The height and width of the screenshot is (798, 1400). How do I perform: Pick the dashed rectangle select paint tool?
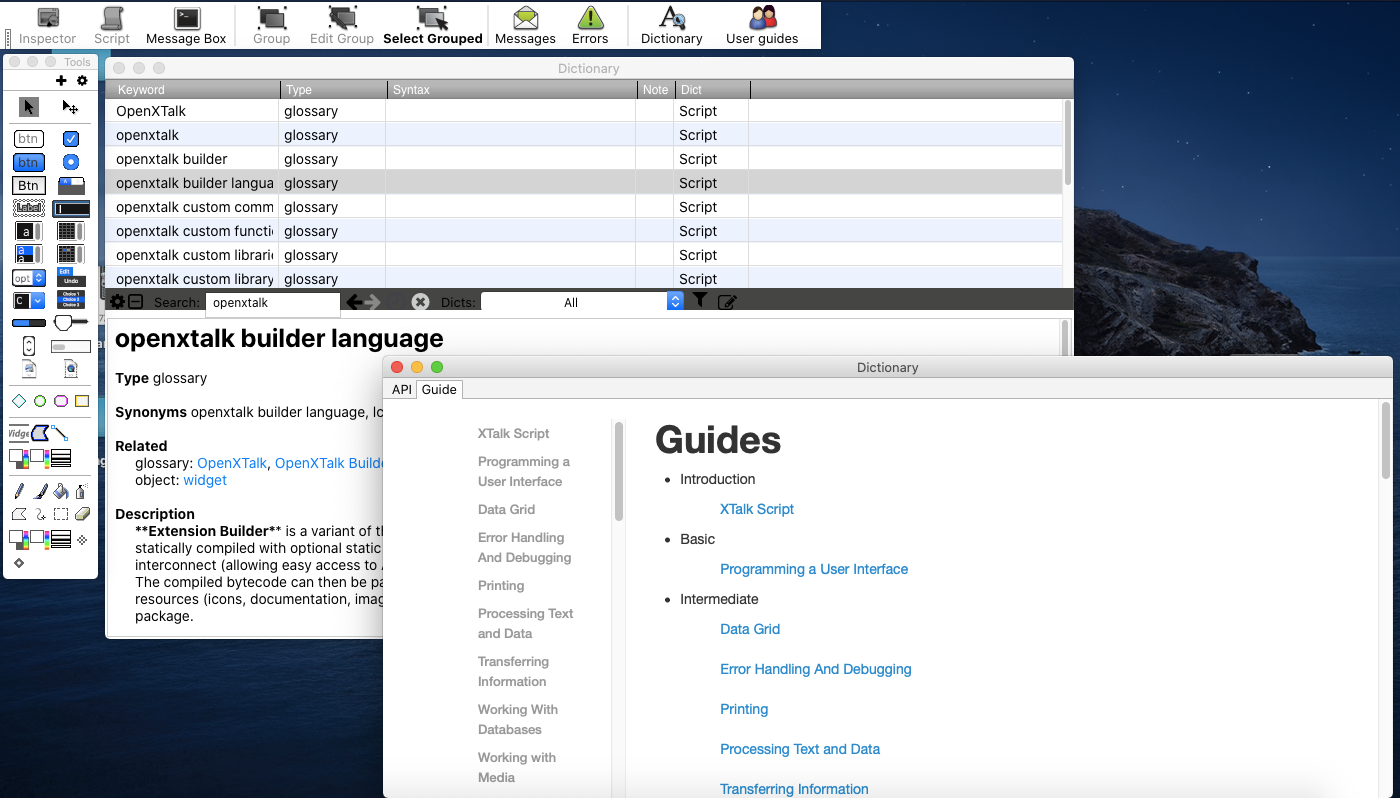61,514
